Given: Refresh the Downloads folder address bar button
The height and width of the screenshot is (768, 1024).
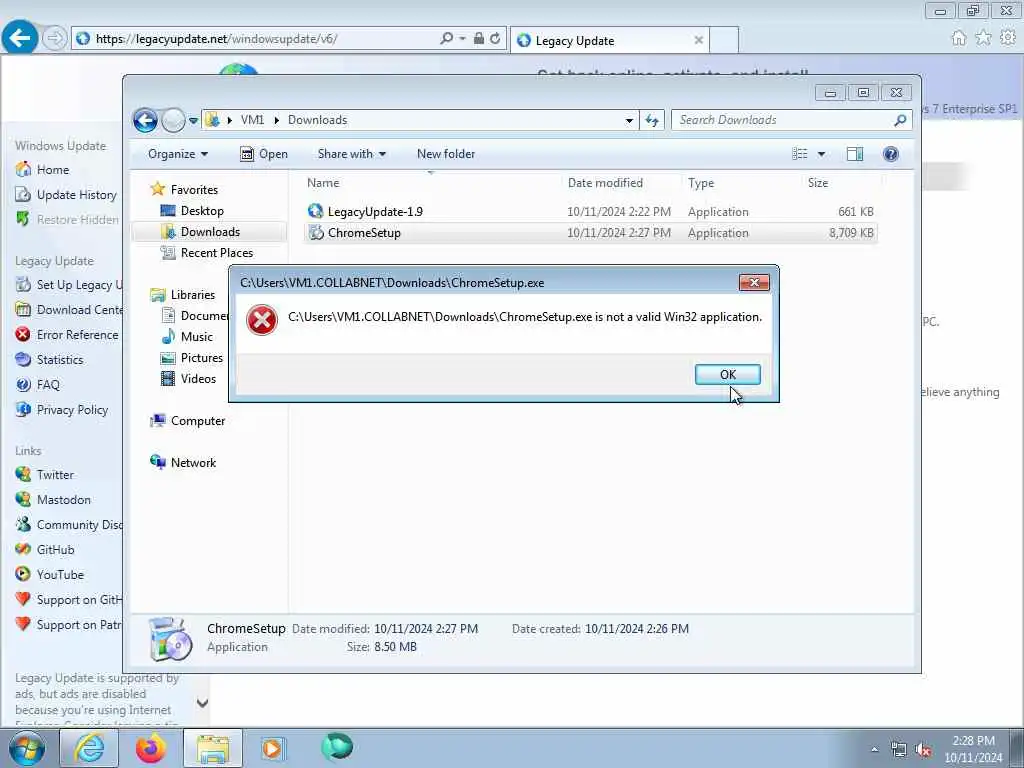Looking at the screenshot, I should (x=652, y=120).
